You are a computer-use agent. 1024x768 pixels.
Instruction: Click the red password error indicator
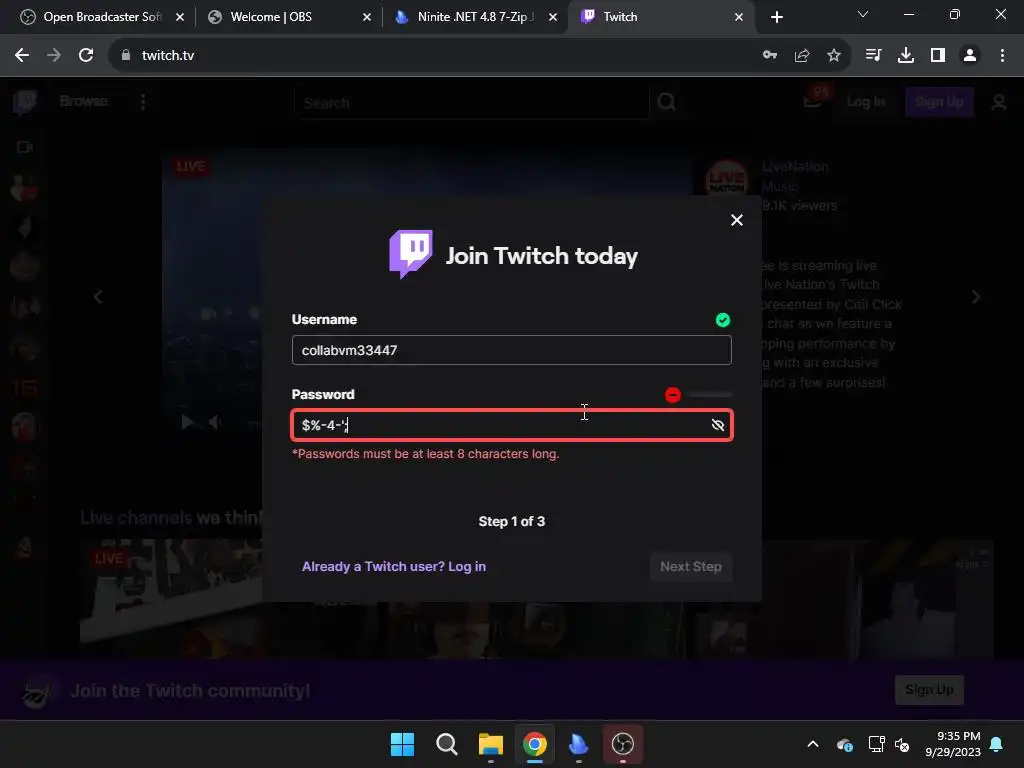673,394
